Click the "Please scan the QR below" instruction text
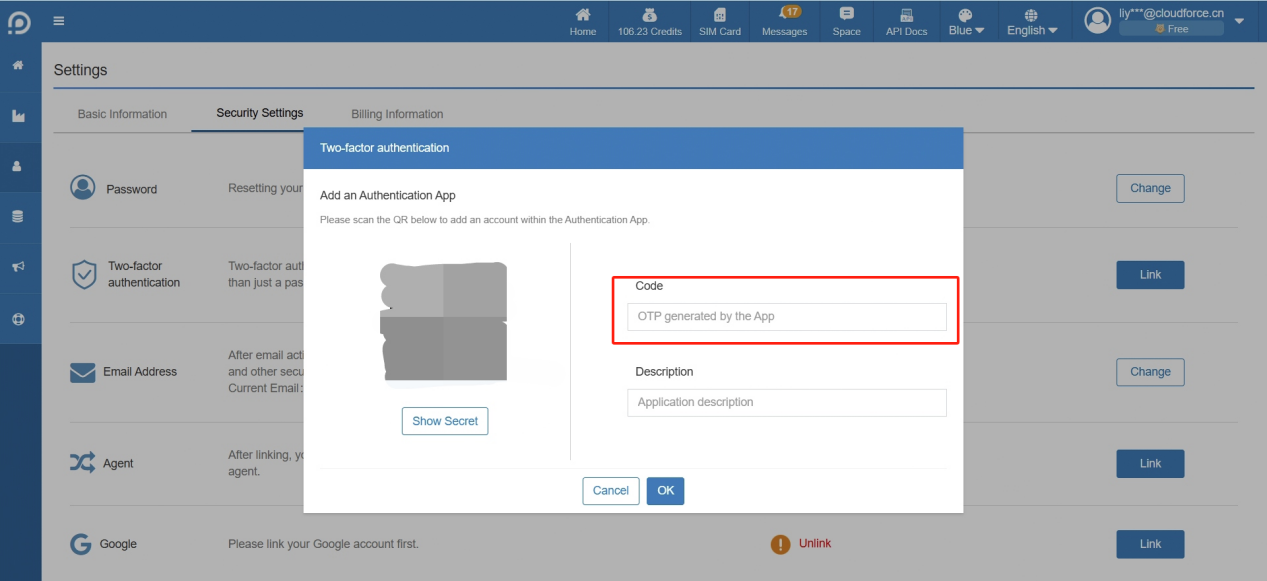Image resolution: width=1267 pixels, height=581 pixels. point(484,220)
